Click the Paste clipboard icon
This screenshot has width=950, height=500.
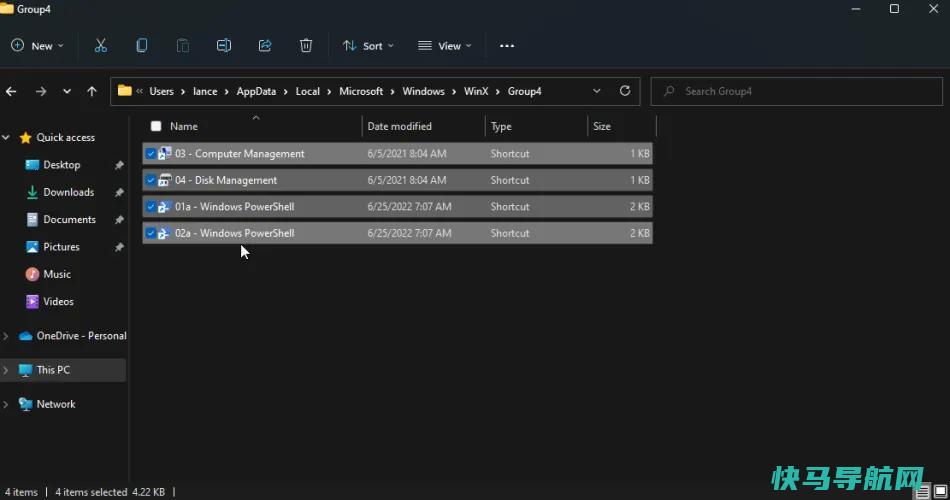pyautogui.click(x=182, y=45)
